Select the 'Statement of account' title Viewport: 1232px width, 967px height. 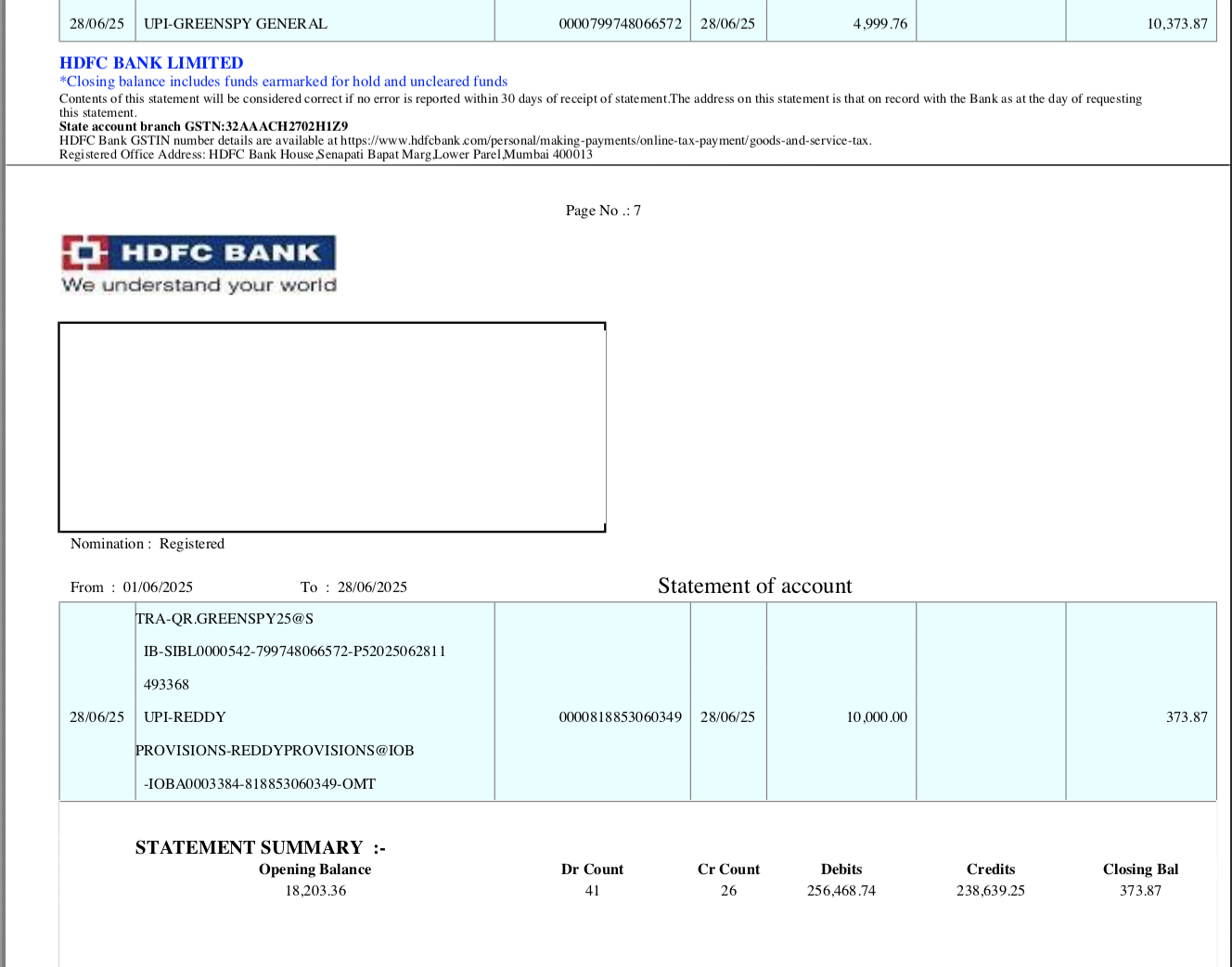tap(754, 586)
